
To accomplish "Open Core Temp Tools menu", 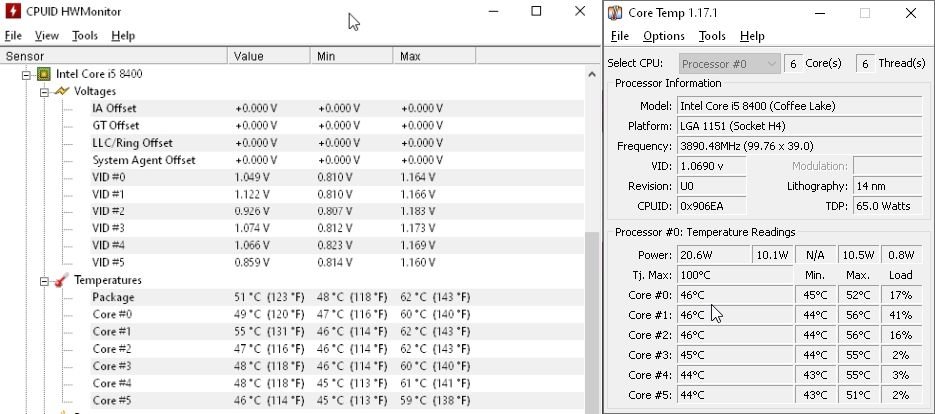I will 712,36.
